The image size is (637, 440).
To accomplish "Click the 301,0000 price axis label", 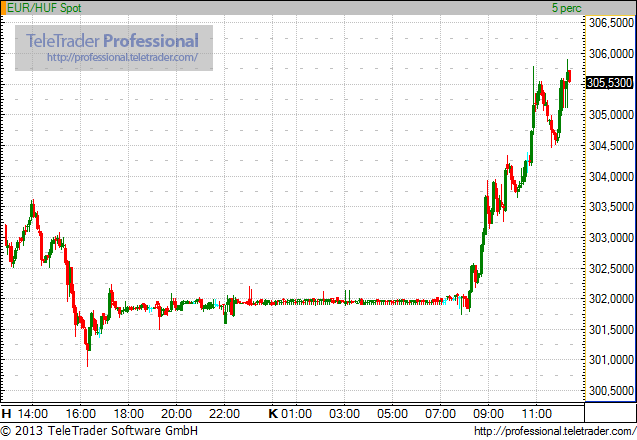I will pos(611,360).
